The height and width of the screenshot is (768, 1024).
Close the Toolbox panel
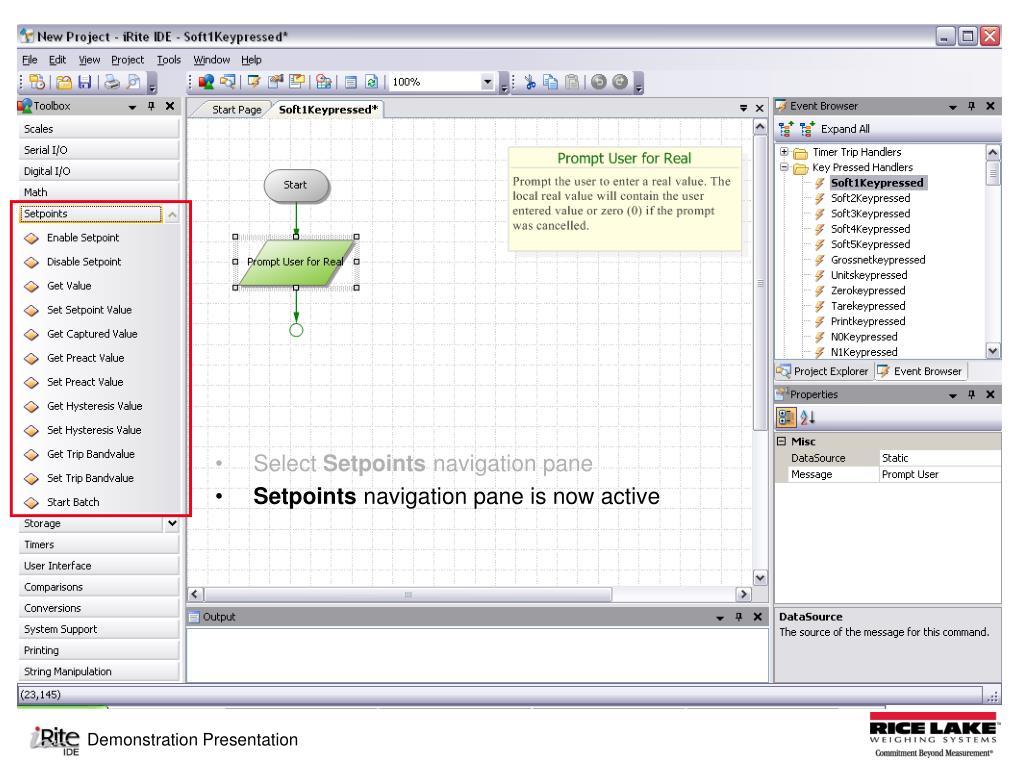[x=170, y=106]
